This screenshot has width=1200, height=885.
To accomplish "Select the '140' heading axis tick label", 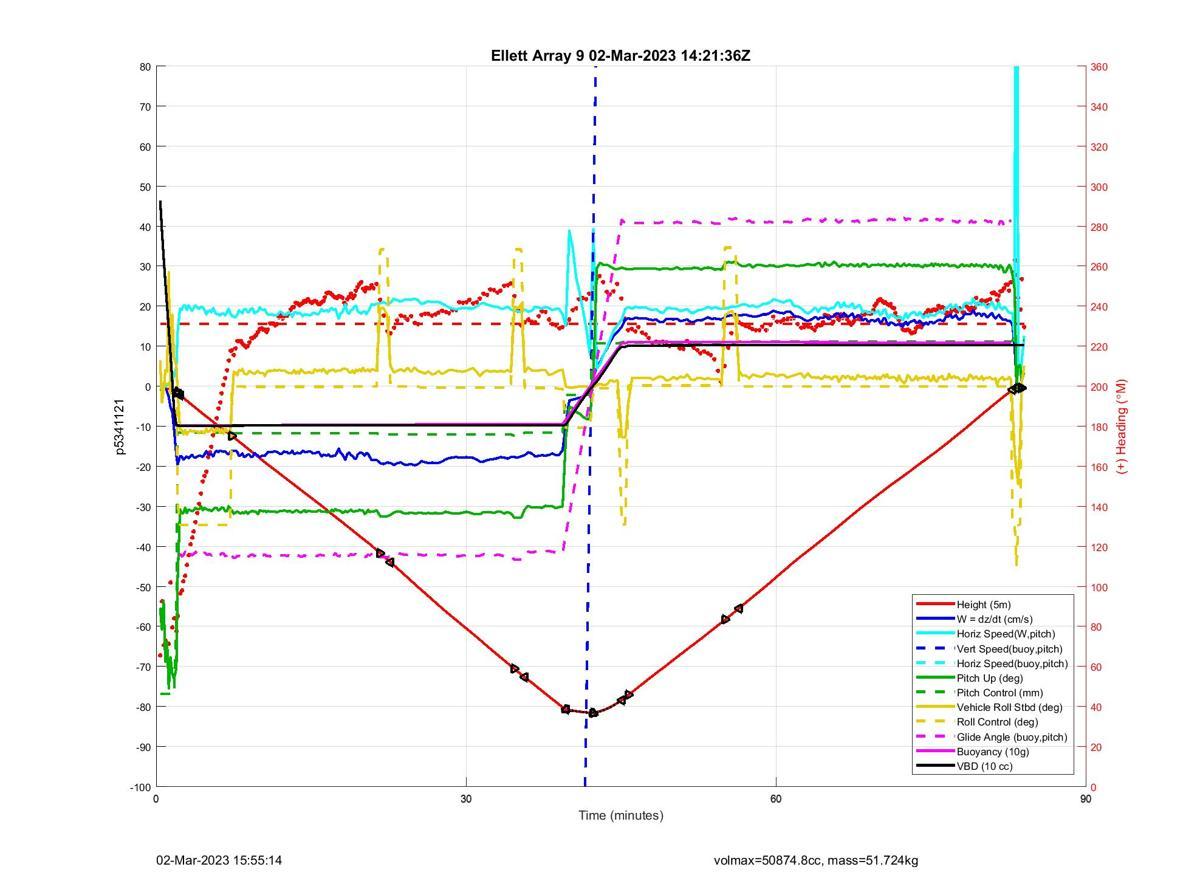I will pos(1099,507).
